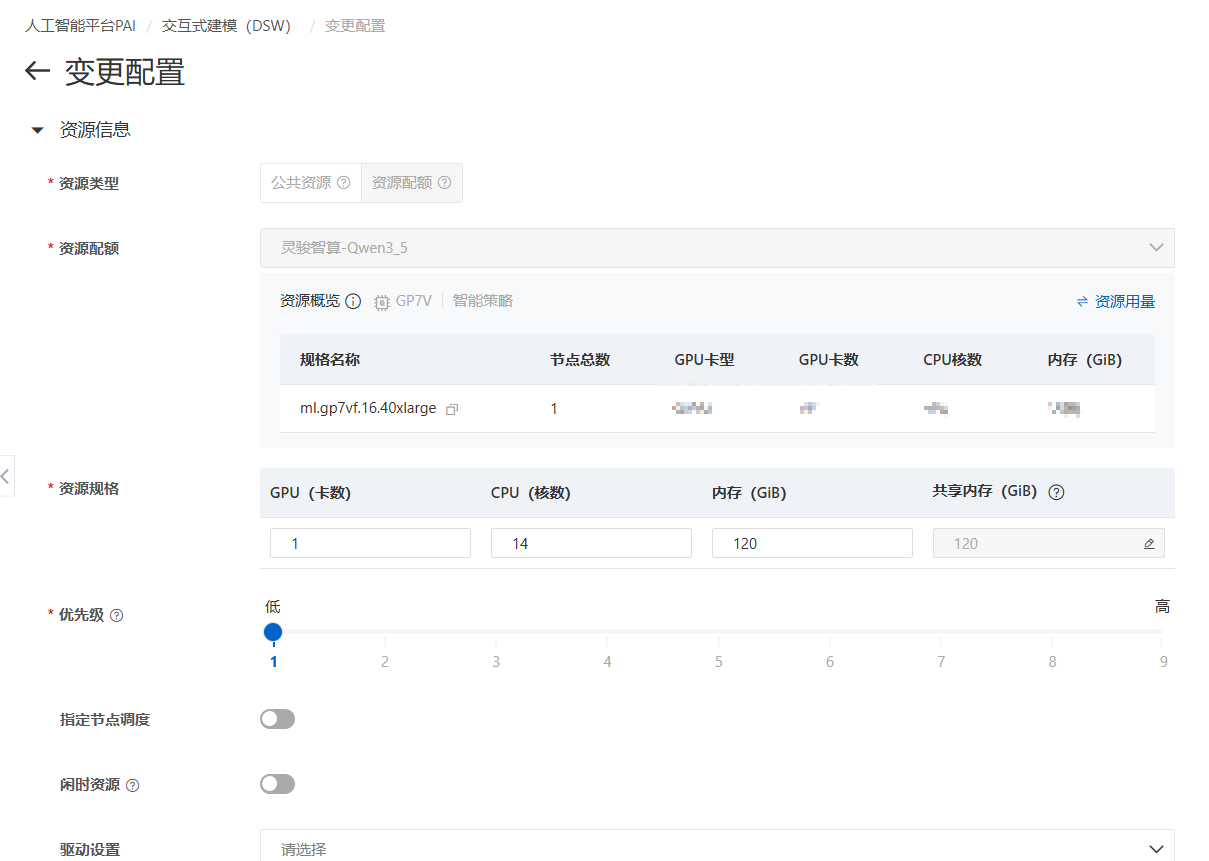Copy the ml.gp7vf.16.40xlarge spec name
The image size is (1209, 861).
click(452, 409)
